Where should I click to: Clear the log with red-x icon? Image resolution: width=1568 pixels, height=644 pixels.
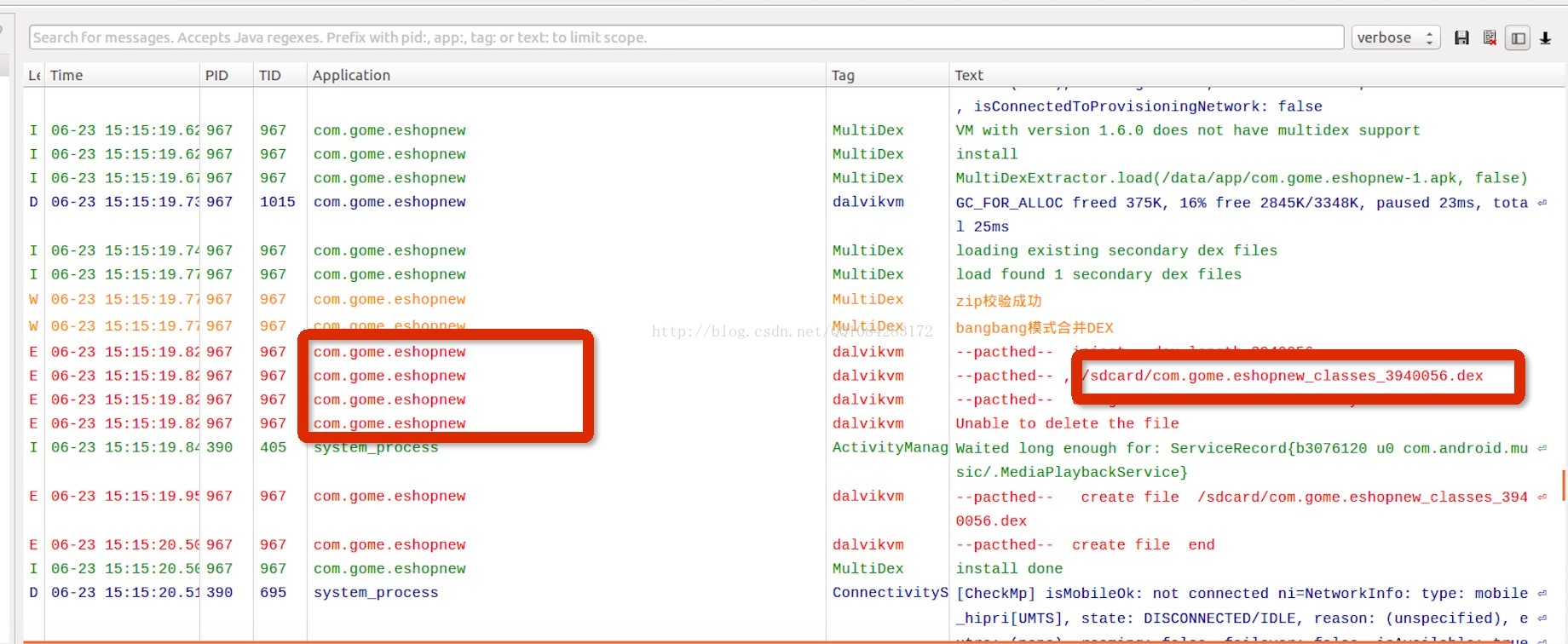pyautogui.click(x=1490, y=37)
